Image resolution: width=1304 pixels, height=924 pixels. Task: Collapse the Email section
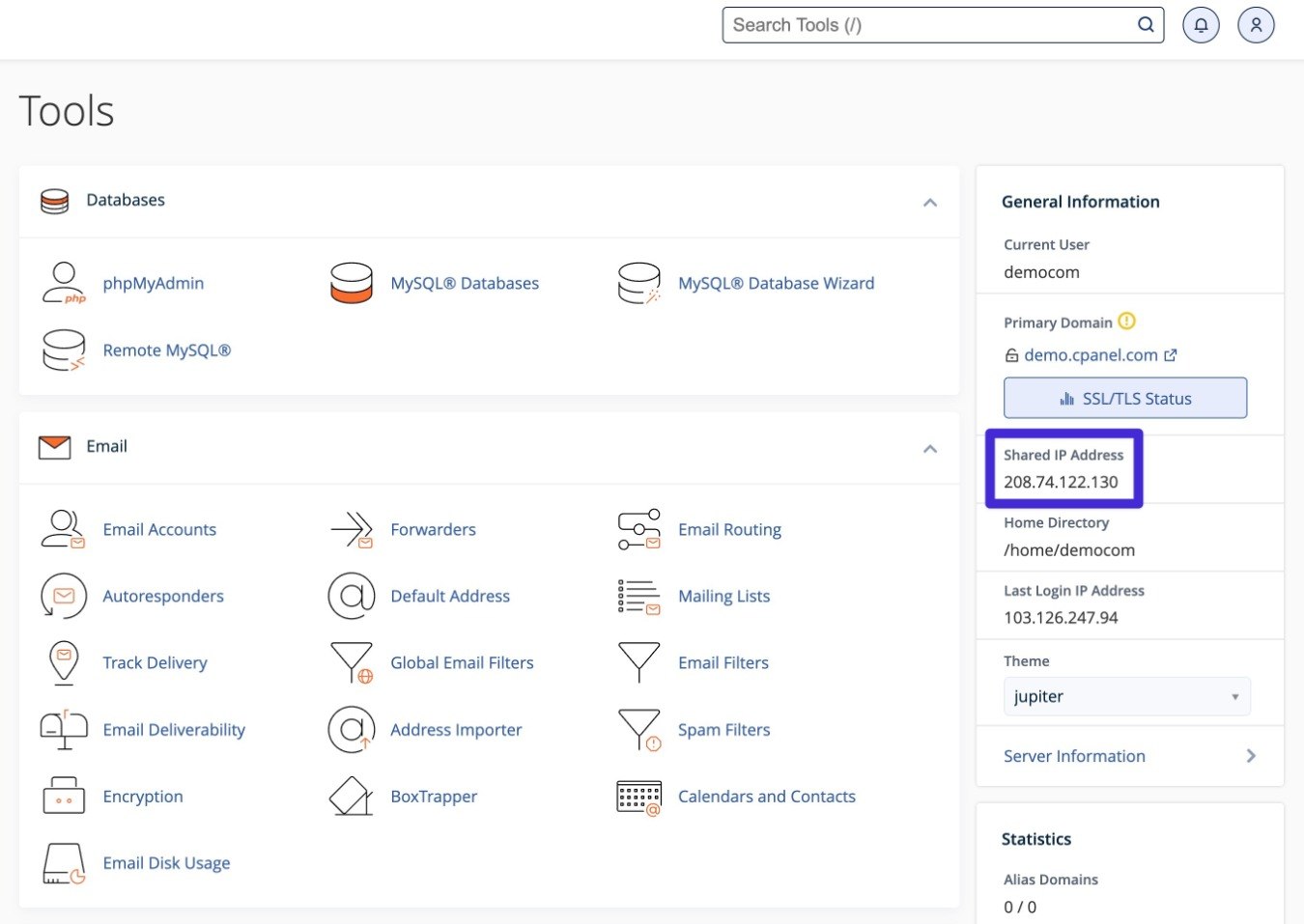pos(929,449)
